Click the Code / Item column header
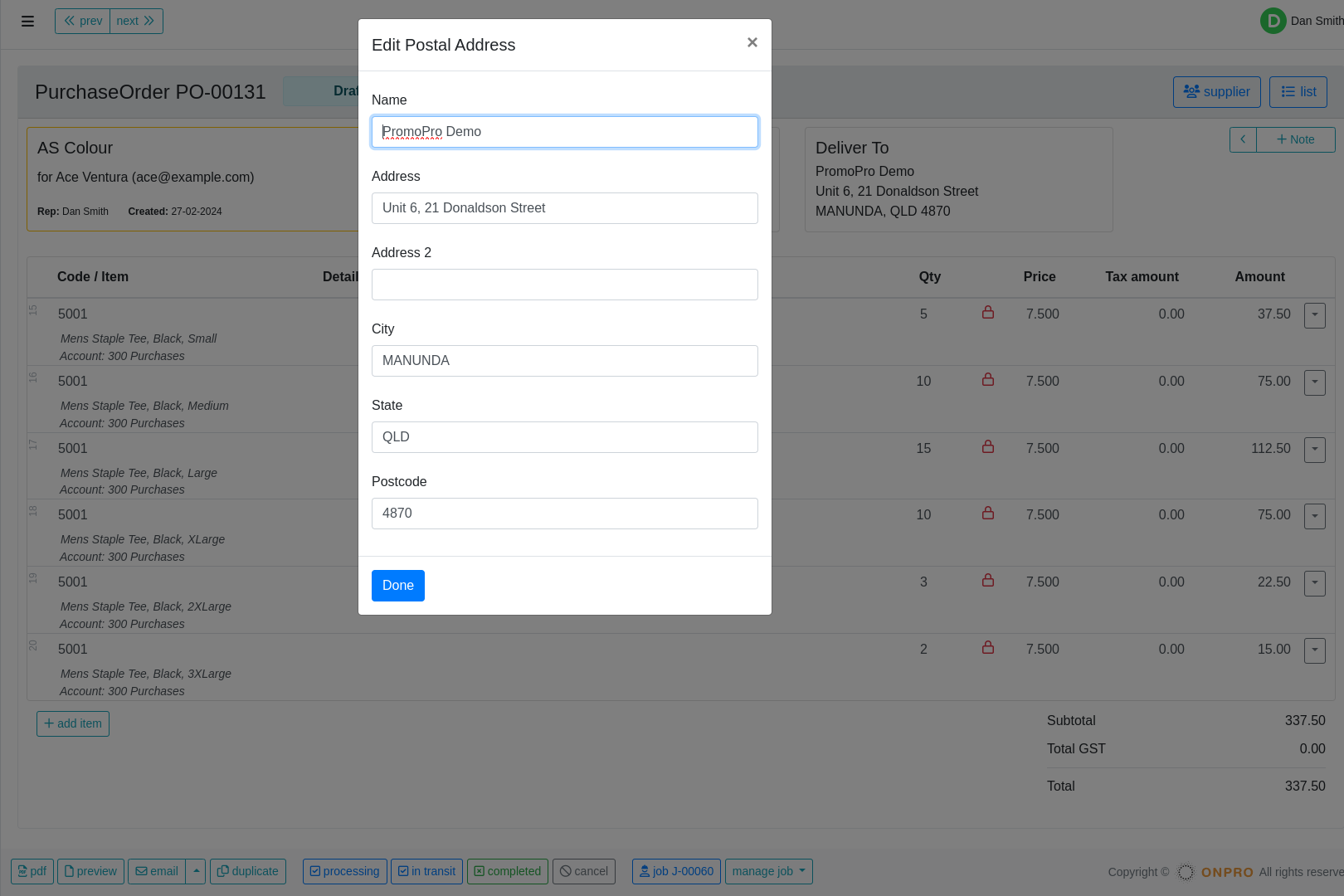 pyautogui.click(x=93, y=277)
